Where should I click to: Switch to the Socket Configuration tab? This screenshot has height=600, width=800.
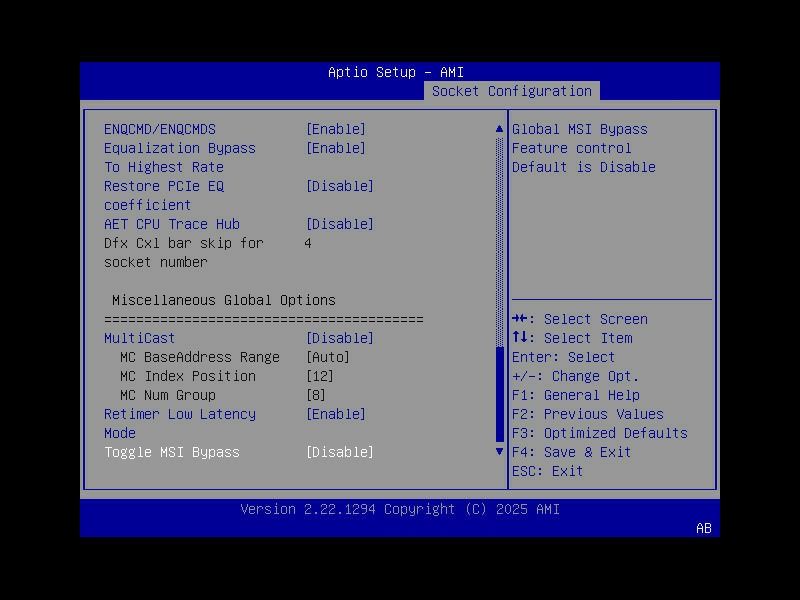pos(511,90)
